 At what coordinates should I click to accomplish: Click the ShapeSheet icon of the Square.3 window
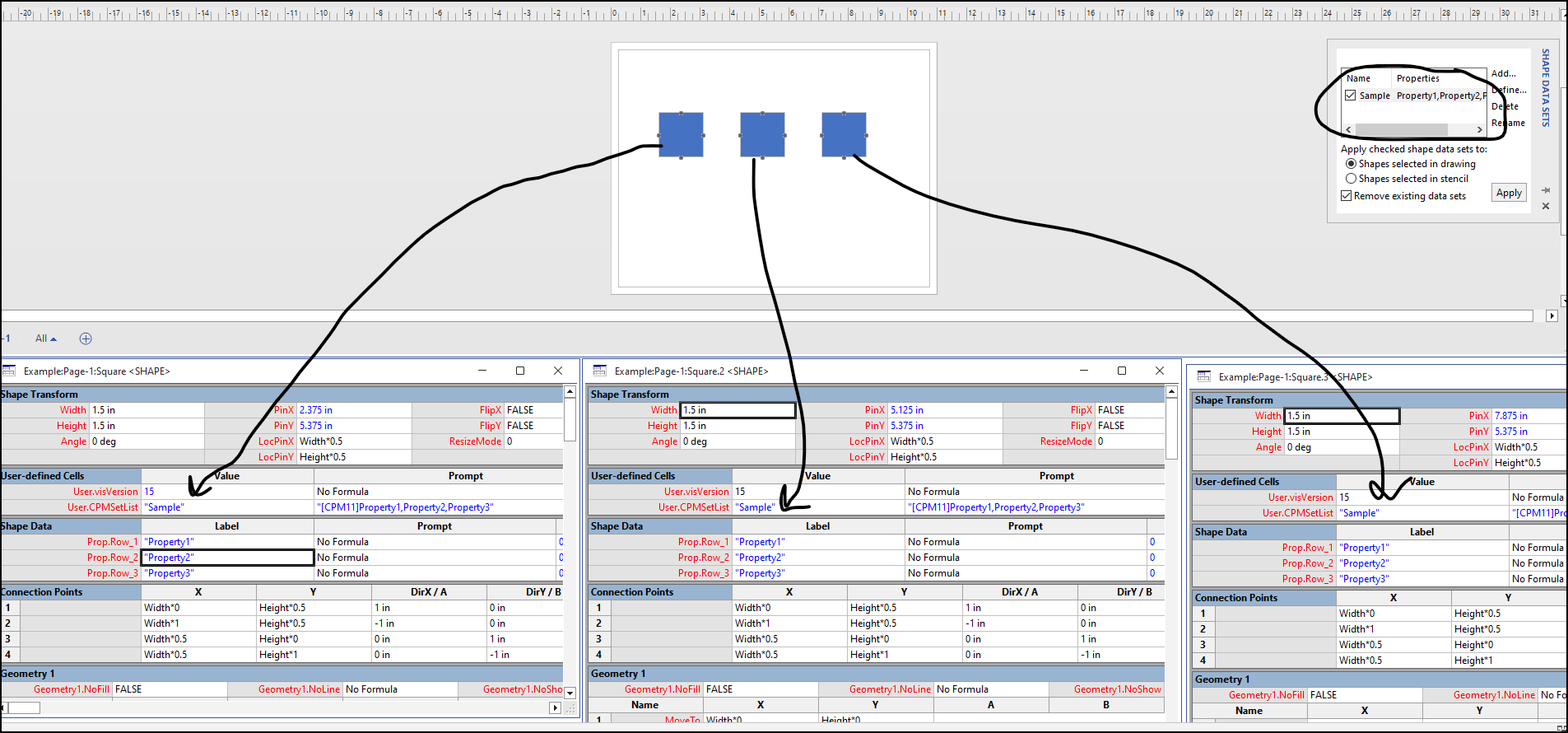coord(1203,376)
